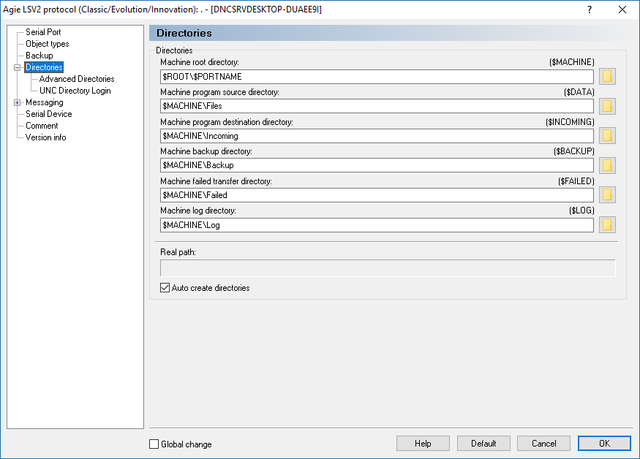The height and width of the screenshot is (459, 640).
Task: Open Object types settings page
Action: click(47, 44)
